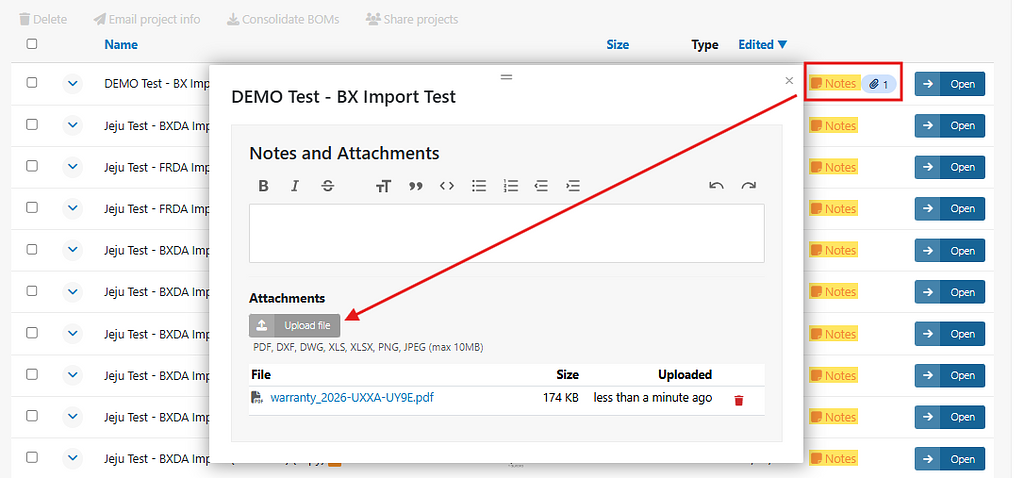Create a bulleted list in notes
Image resolution: width=1024 pixels, height=478 pixels.
(x=479, y=186)
